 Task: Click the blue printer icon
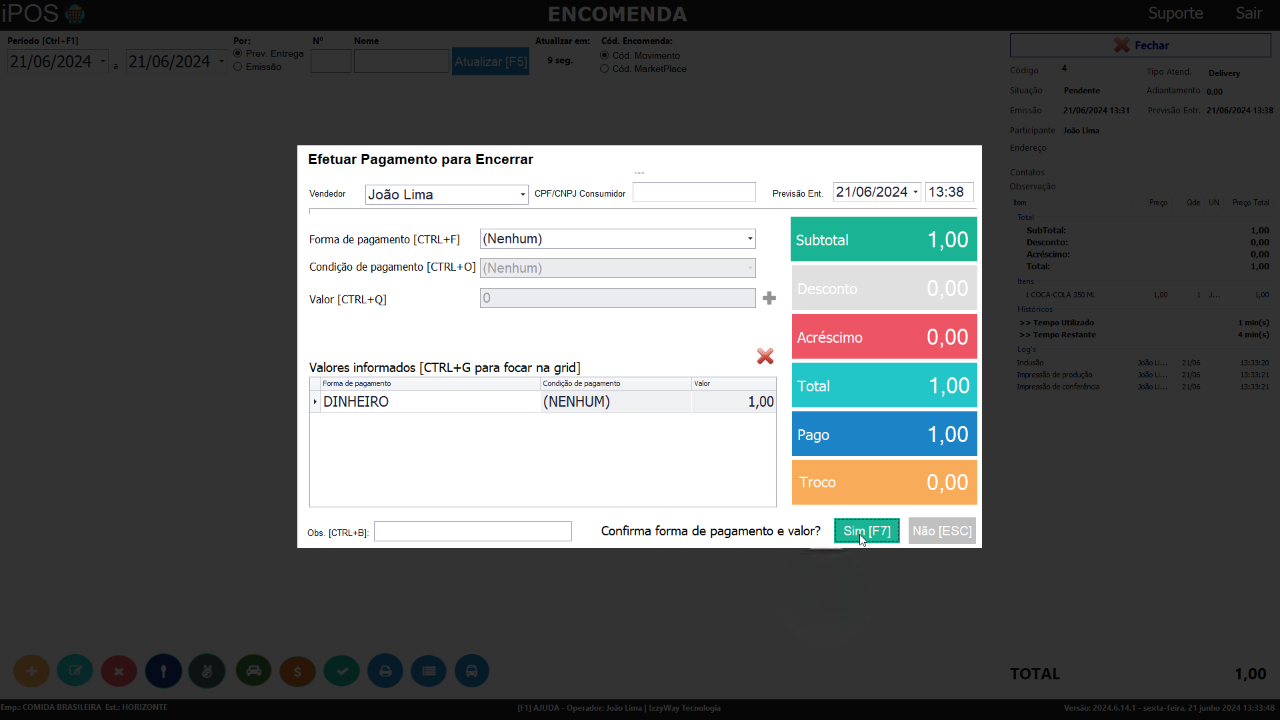pos(385,671)
